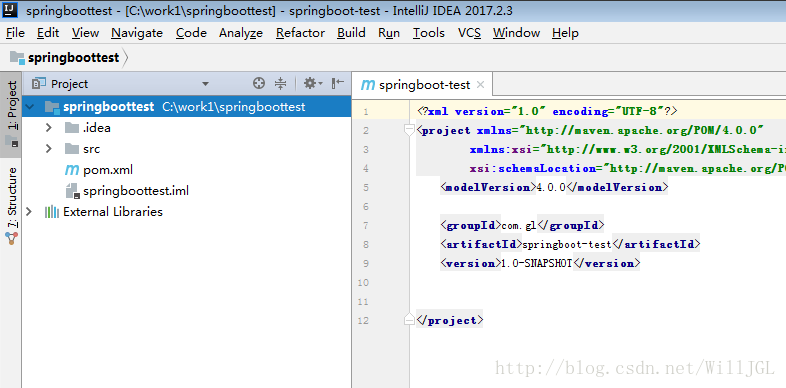Close the springboot-test editor tab
This screenshot has height=388, width=786.
pos(480,85)
